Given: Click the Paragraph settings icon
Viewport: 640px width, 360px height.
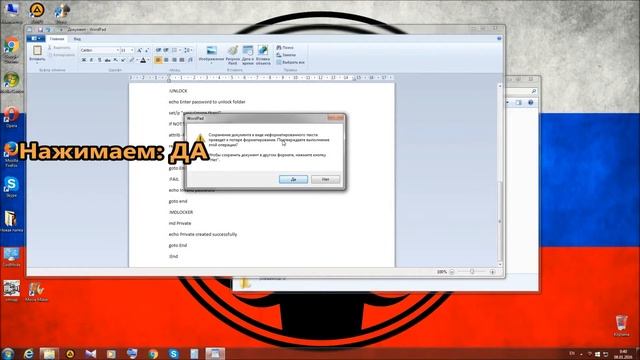Looking at the screenshot, I should tap(191, 60).
